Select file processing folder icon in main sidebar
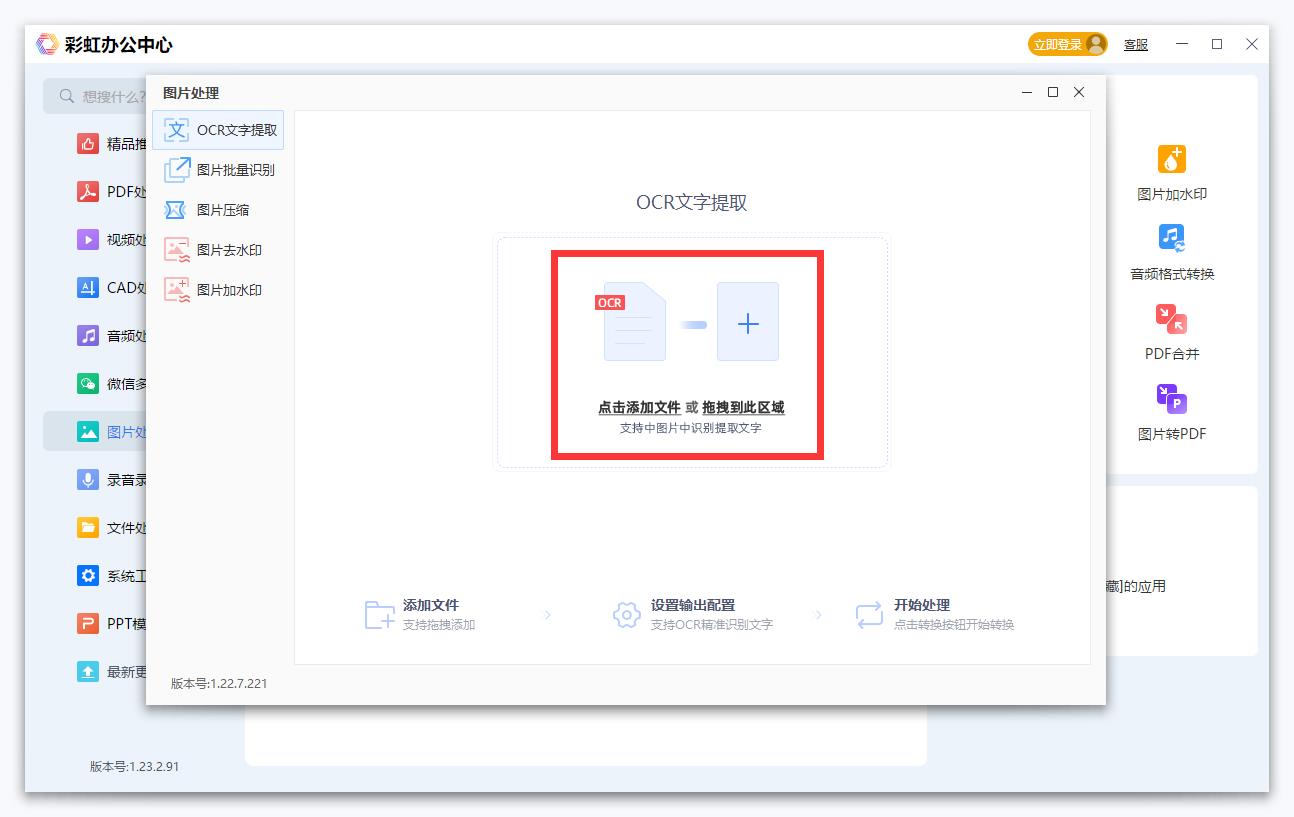1294x817 pixels. [88, 527]
